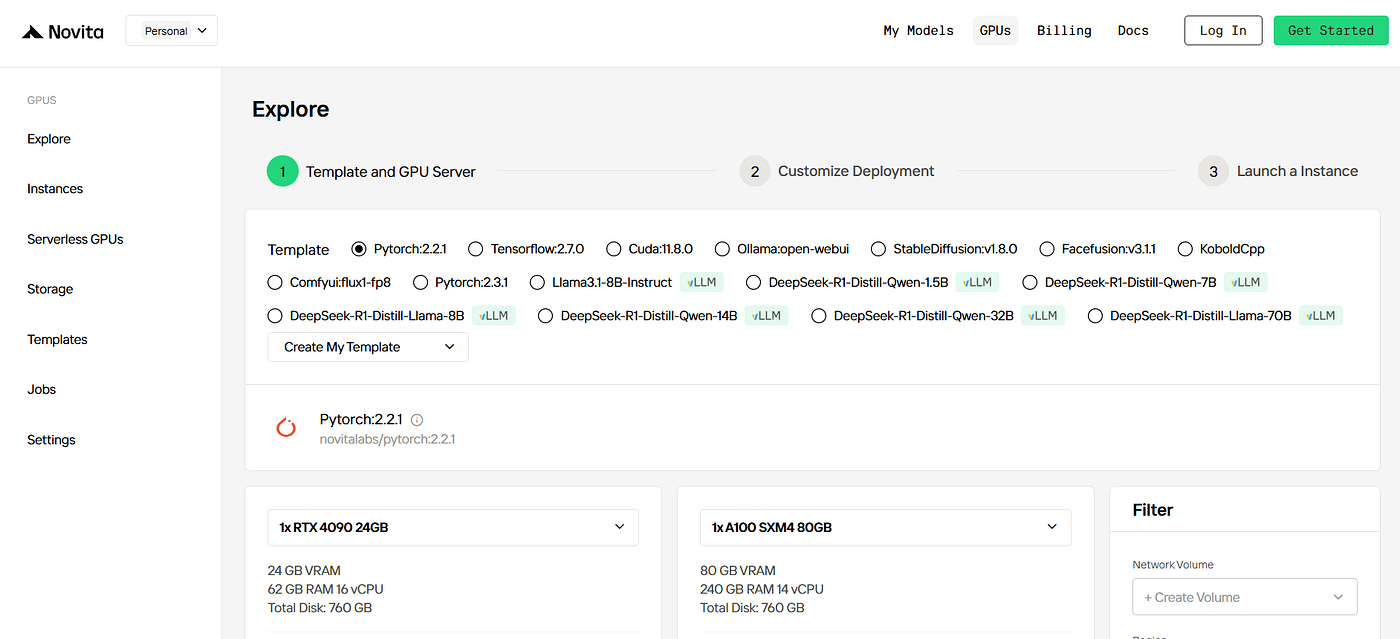Click step 2 circle for Customize Deployment
The image size is (1400, 639).
[x=755, y=171]
